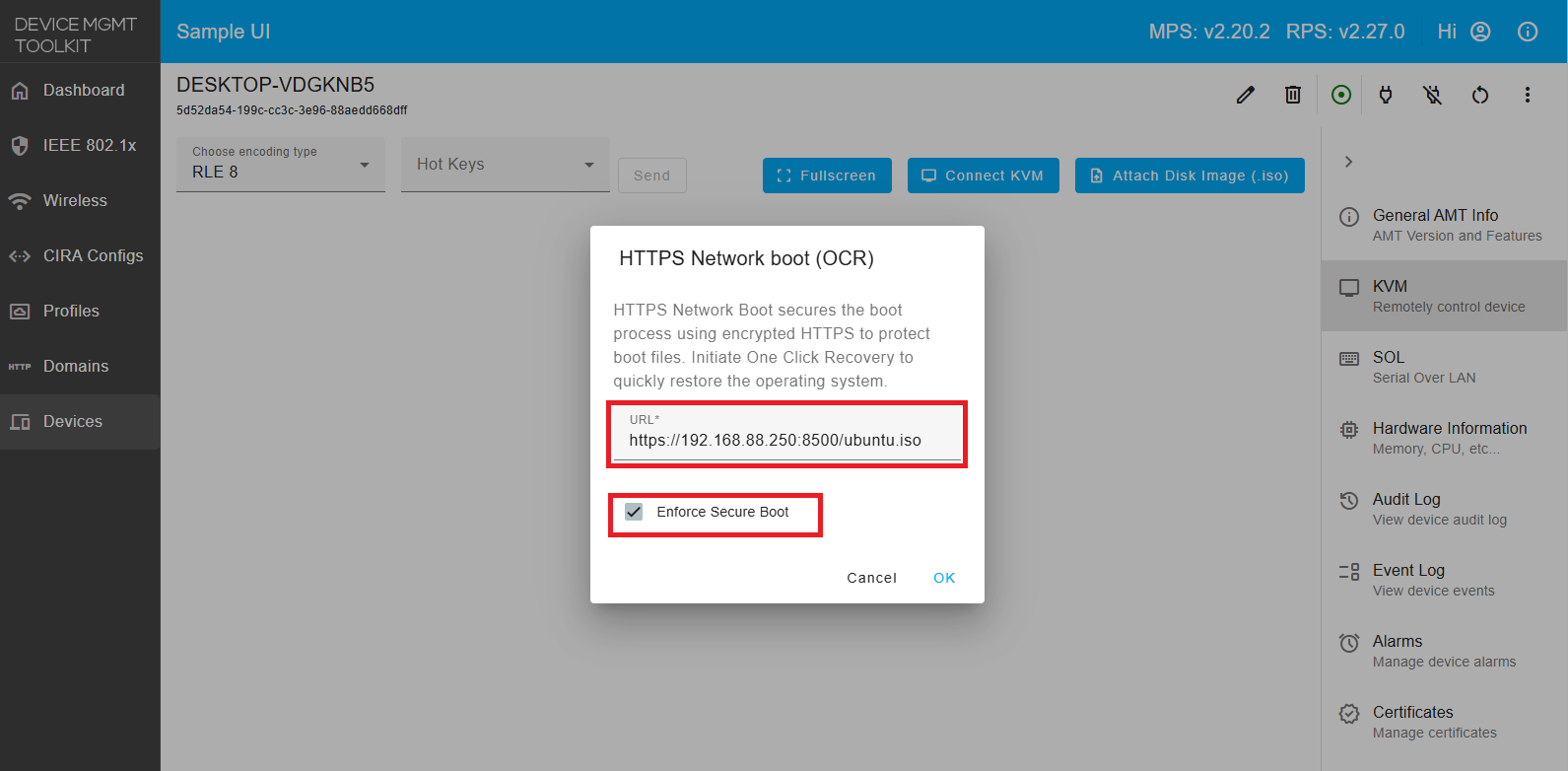Click the Connect KVM button
This screenshot has width=1568, height=771.
coord(984,175)
